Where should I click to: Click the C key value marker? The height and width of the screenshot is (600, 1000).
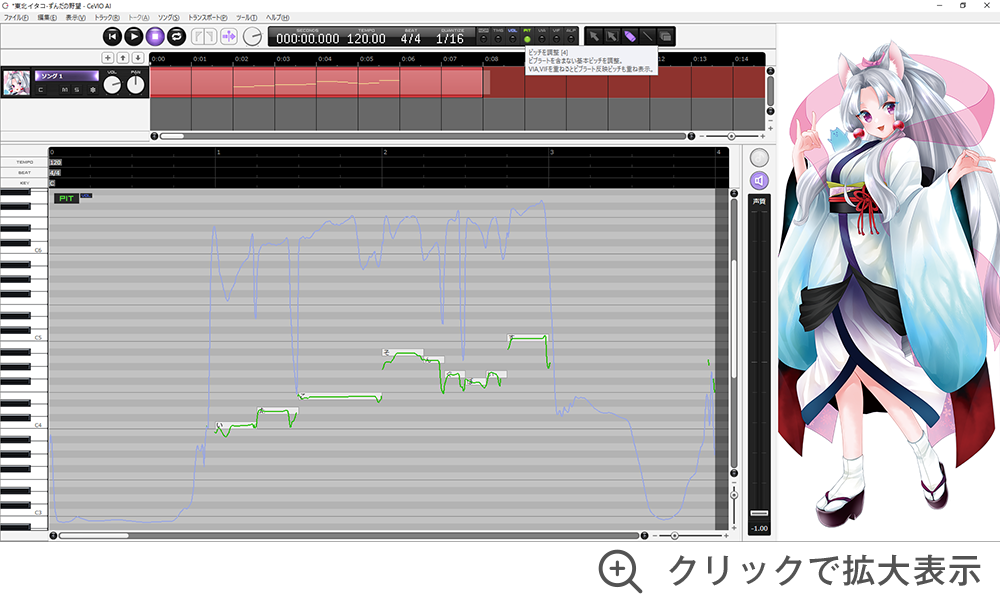(x=52, y=183)
